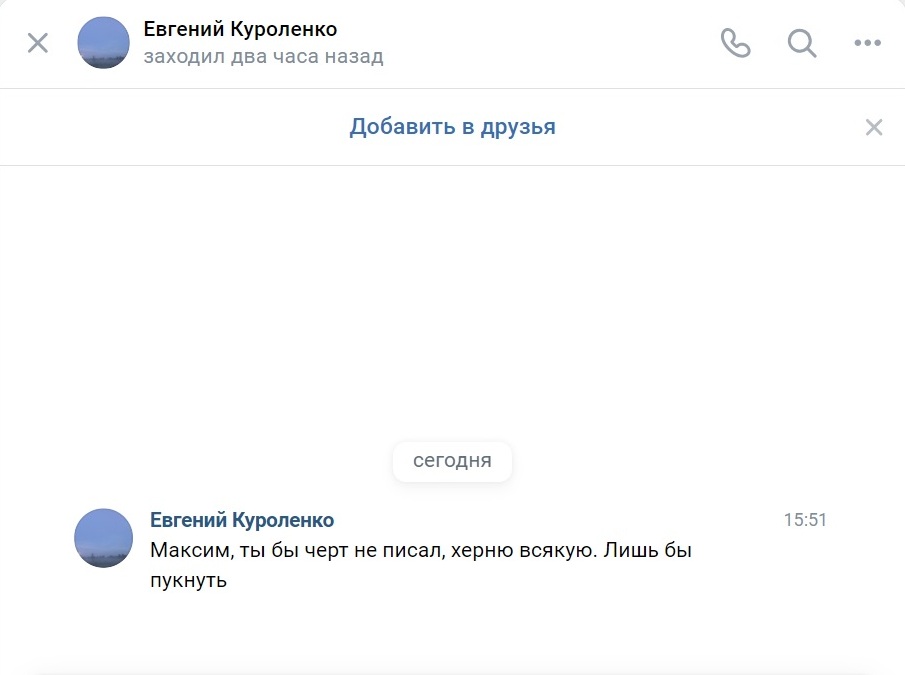The image size is (905, 675).
Task: Click the Добавить в друзья link
Action: click(452, 127)
